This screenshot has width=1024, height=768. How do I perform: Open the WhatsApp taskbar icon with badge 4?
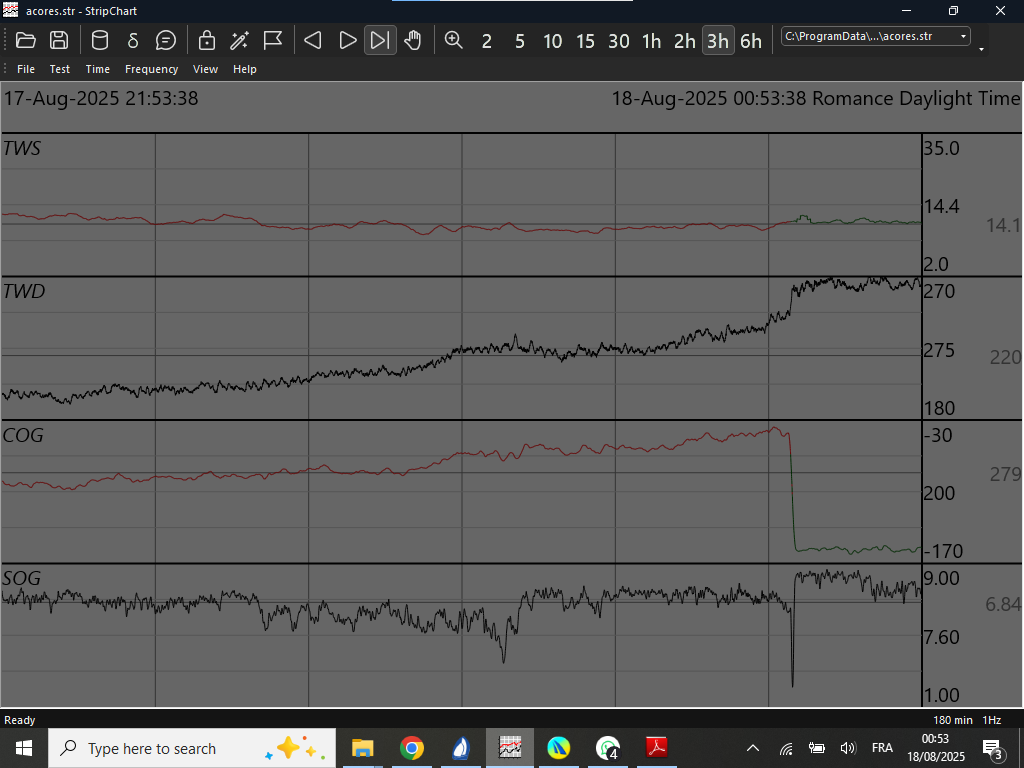(x=608, y=748)
